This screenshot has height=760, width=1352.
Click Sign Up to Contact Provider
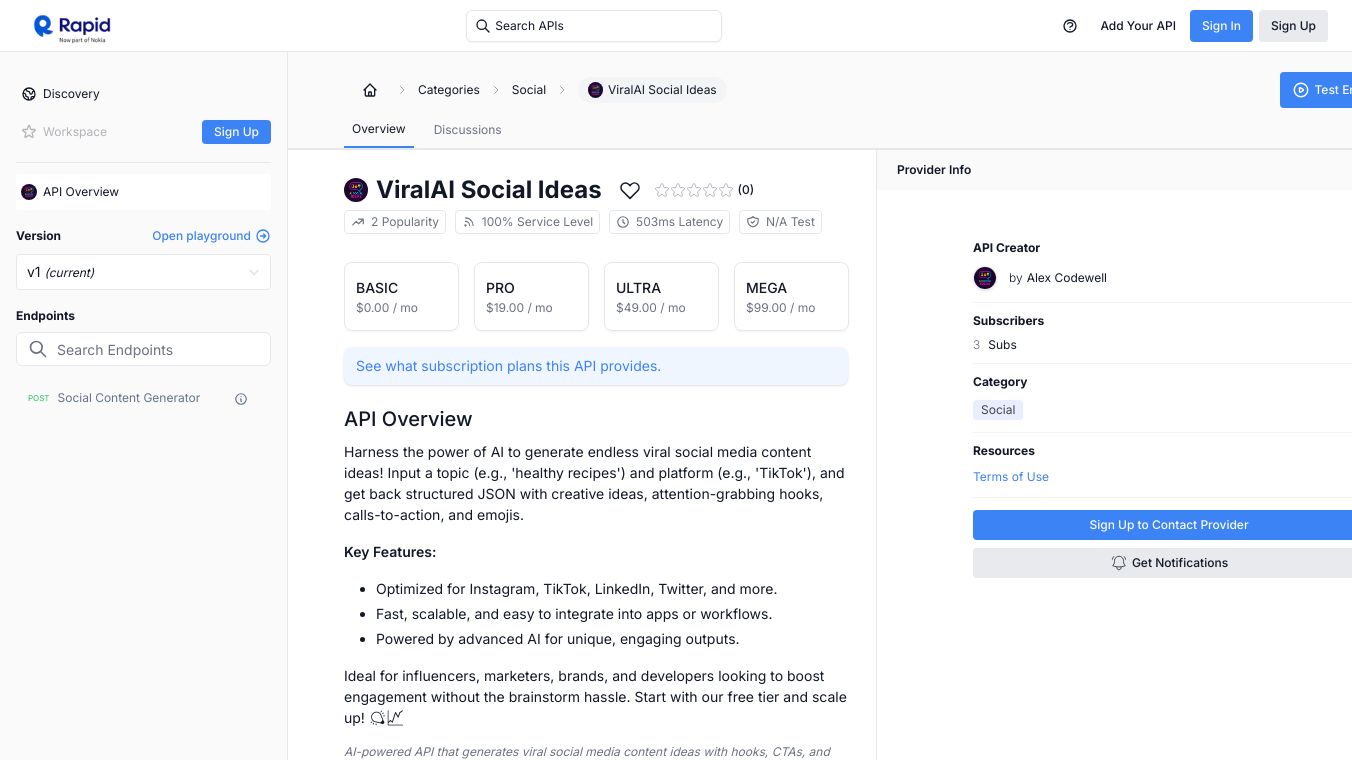point(1168,525)
